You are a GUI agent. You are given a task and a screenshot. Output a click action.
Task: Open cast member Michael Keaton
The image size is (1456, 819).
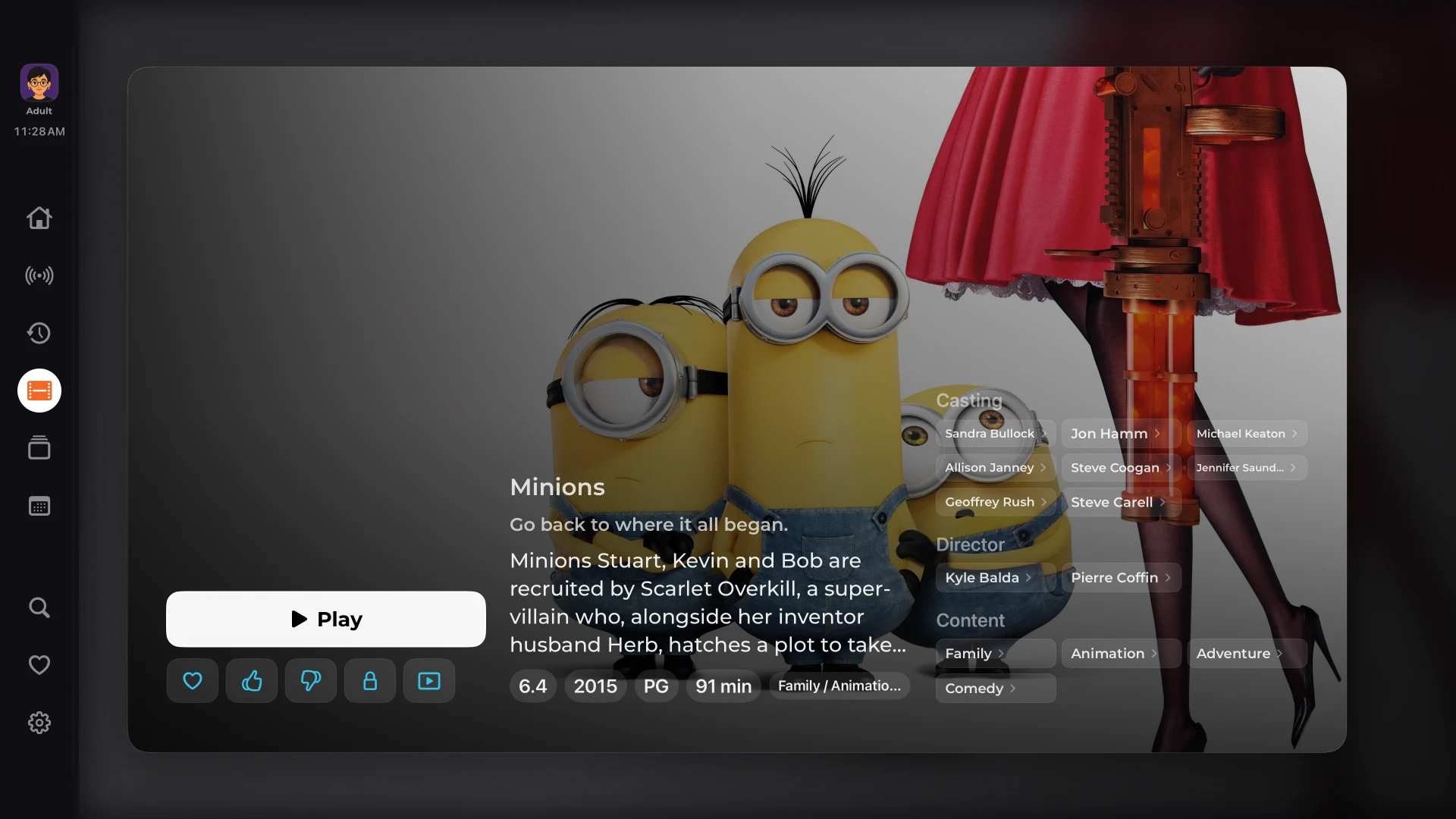(x=1247, y=434)
